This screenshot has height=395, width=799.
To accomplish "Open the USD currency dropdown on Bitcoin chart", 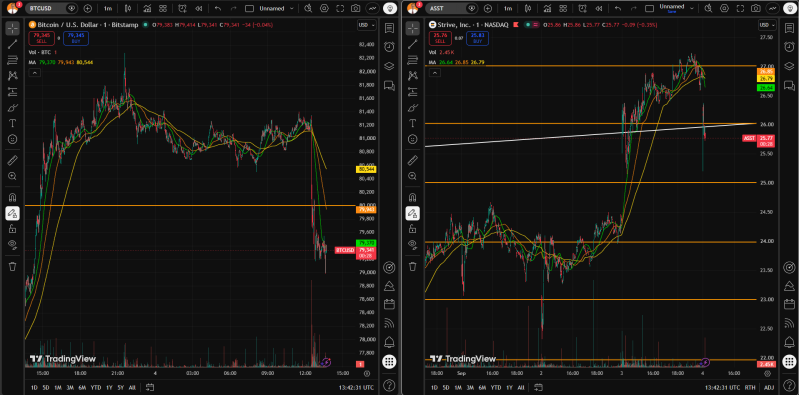I will (x=366, y=25).
